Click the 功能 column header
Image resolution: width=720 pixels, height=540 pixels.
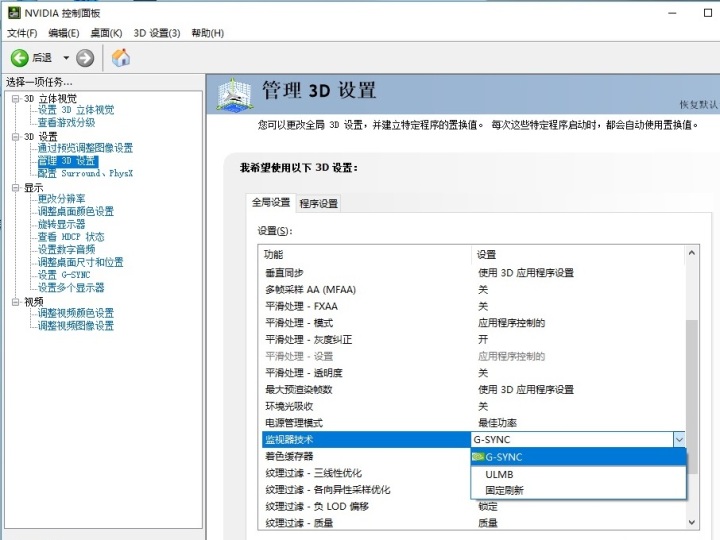click(366, 254)
